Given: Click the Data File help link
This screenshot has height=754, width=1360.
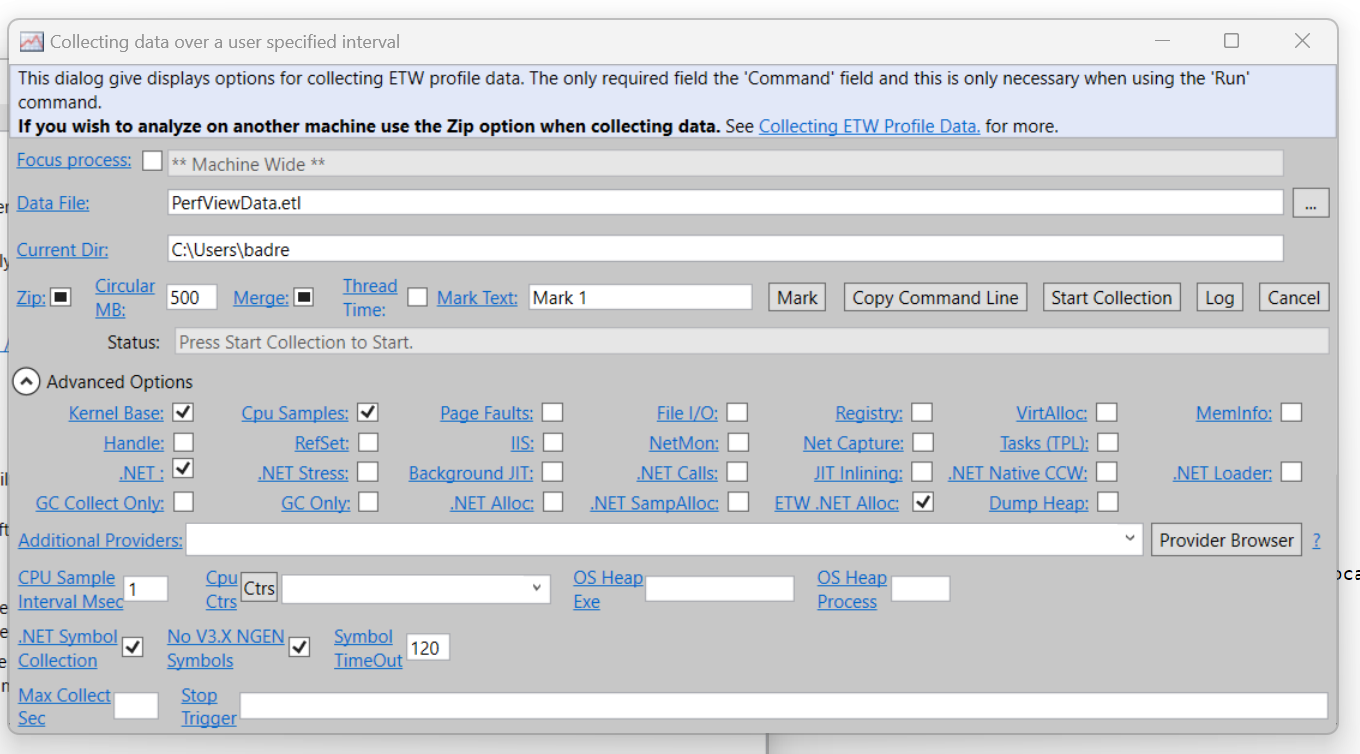Looking at the screenshot, I should coord(53,203).
